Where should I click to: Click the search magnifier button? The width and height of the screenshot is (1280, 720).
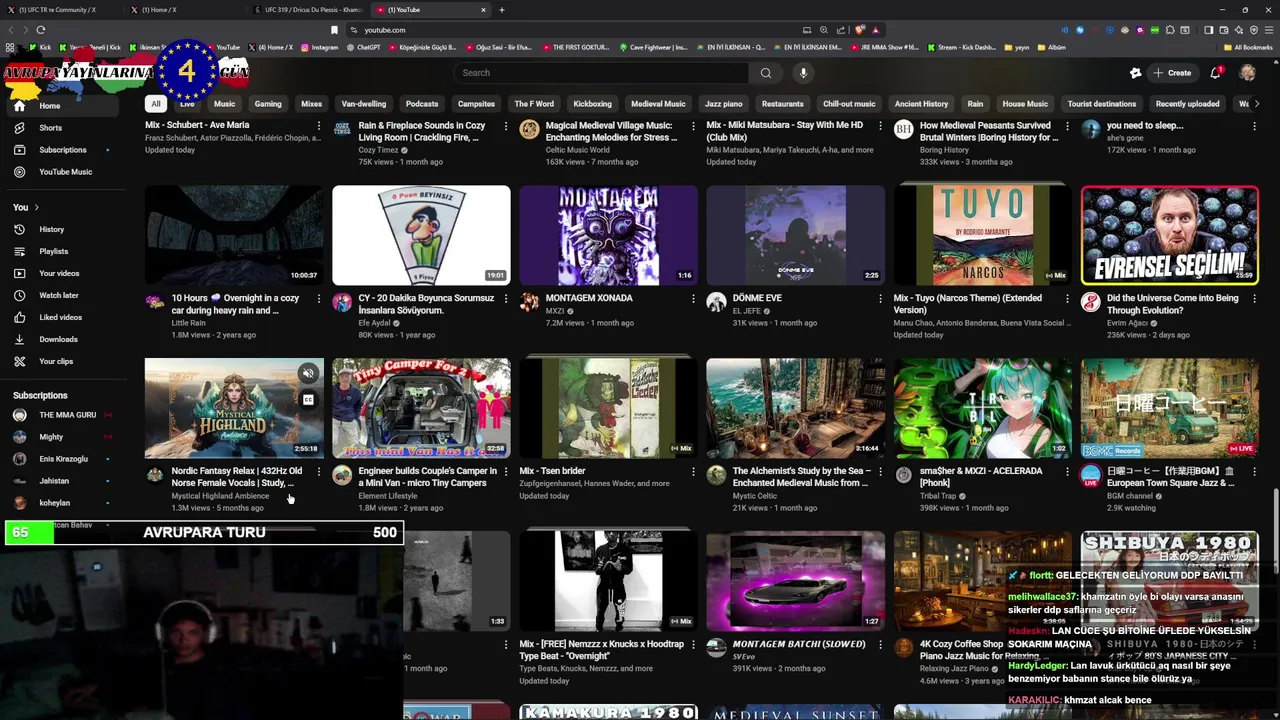766,73
